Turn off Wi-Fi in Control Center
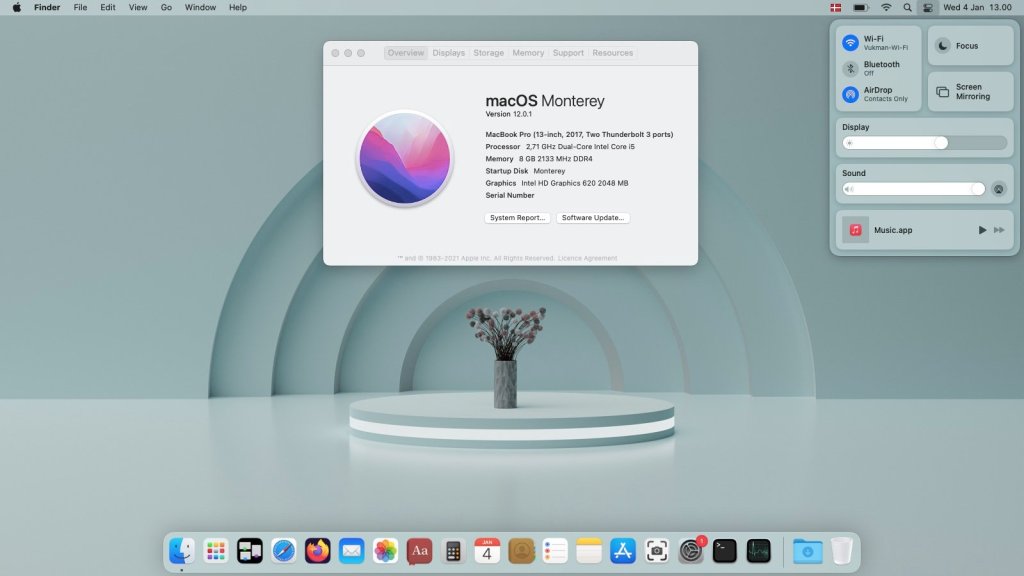1024x576 pixels. click(x=851, y=43)
